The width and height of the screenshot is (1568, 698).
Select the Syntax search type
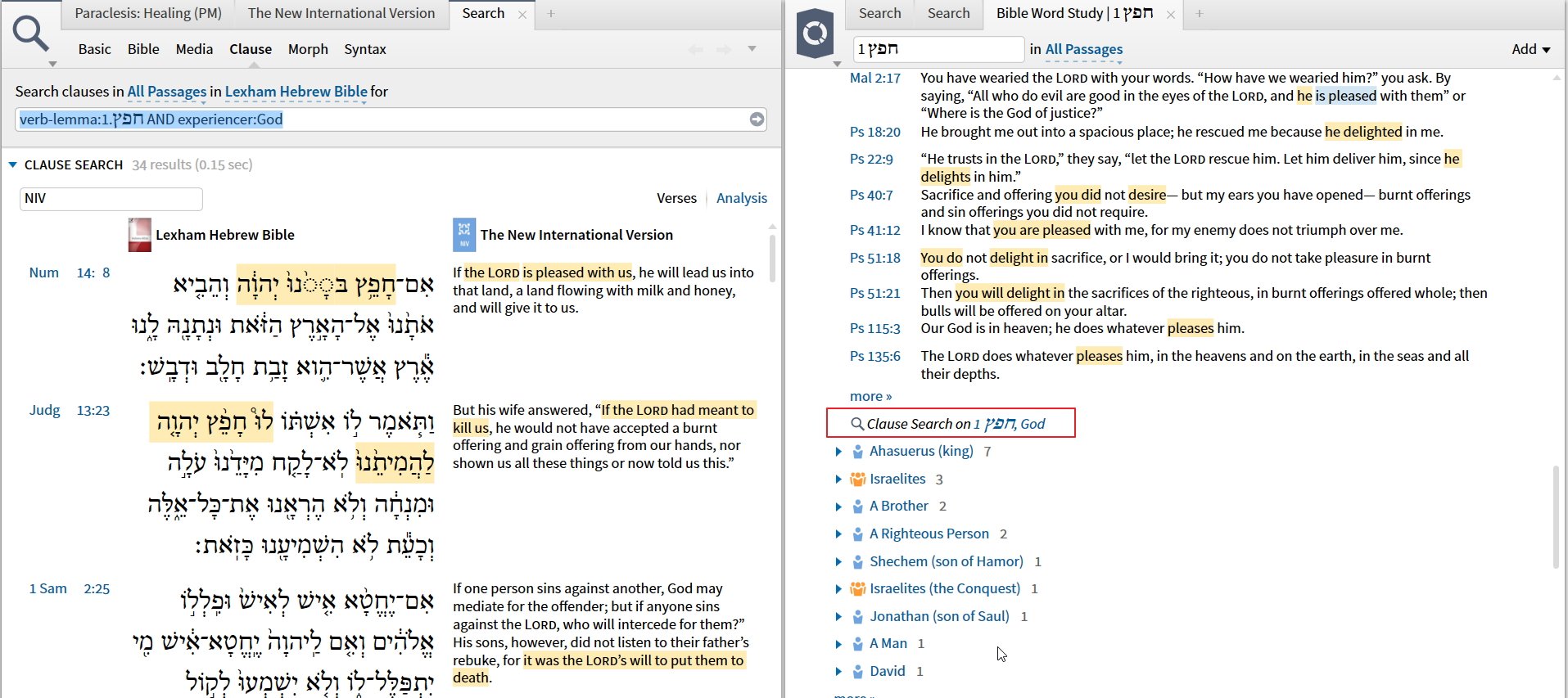(365, 49)
